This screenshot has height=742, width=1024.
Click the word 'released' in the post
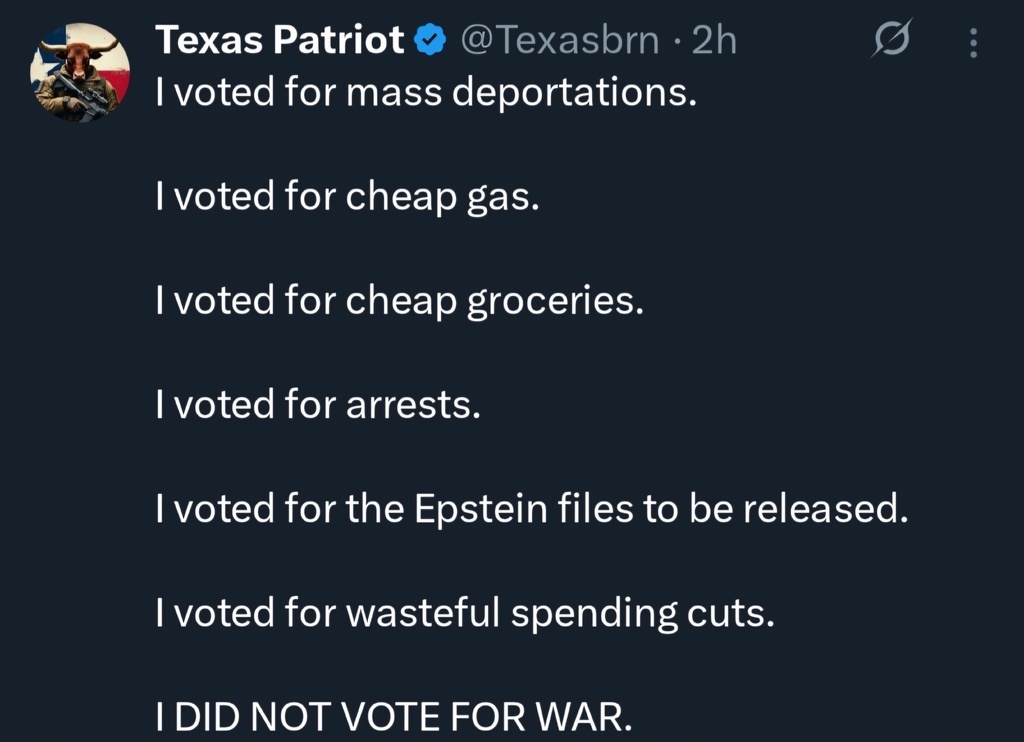[828, 509]
